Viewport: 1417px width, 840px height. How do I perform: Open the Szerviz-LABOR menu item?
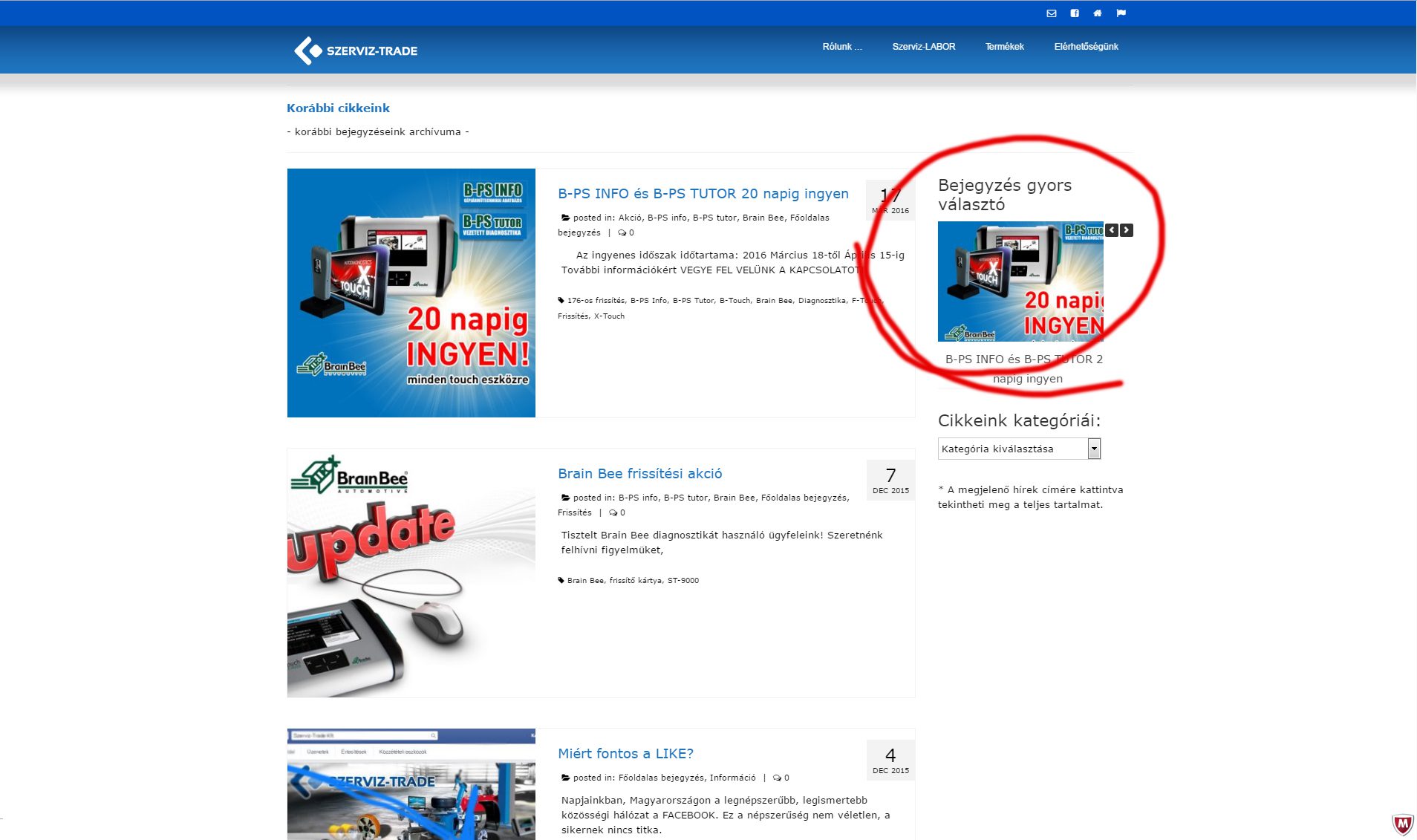[924, 47]
